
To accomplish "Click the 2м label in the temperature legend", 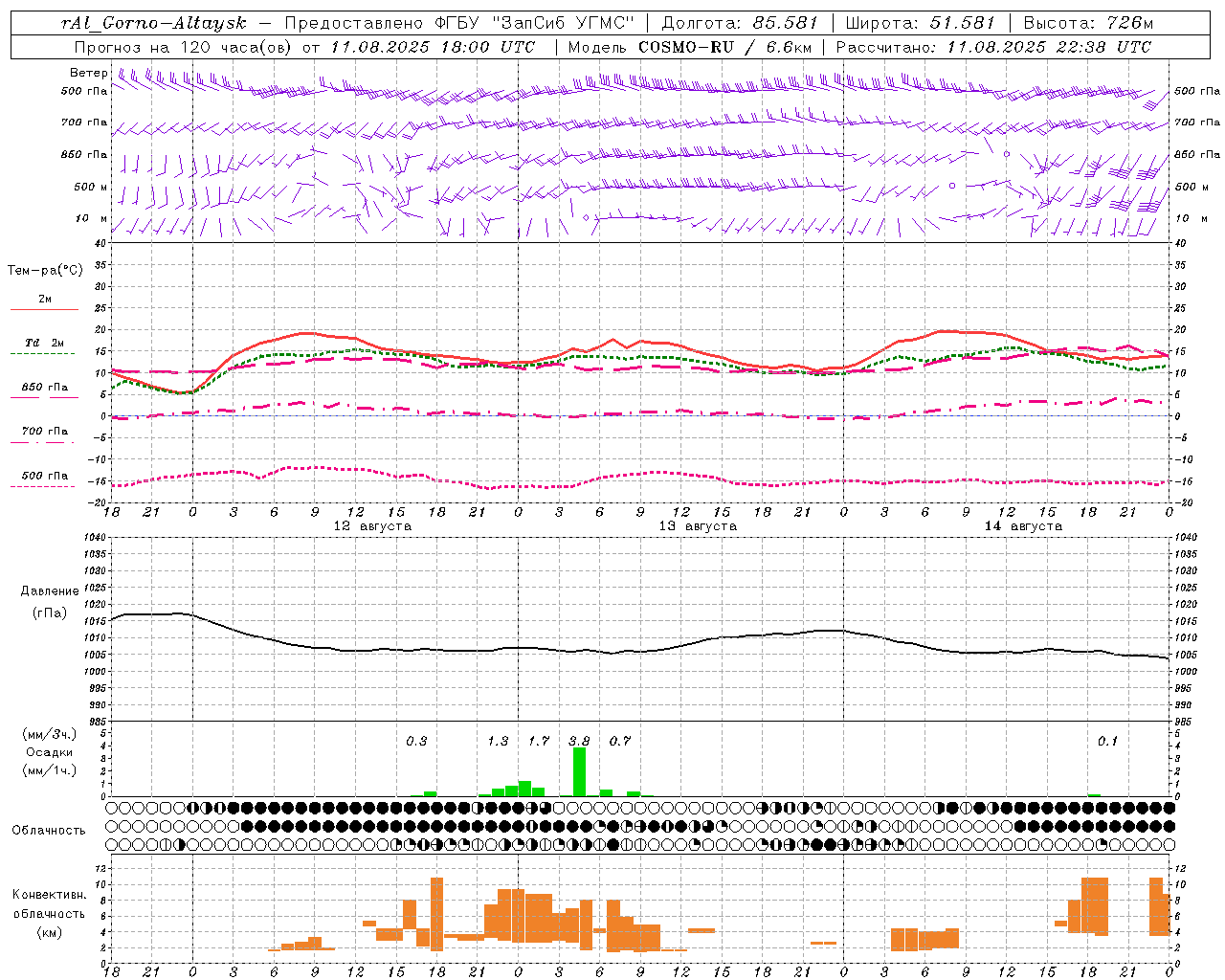I will pyautogui.click(x=45, y=300).
